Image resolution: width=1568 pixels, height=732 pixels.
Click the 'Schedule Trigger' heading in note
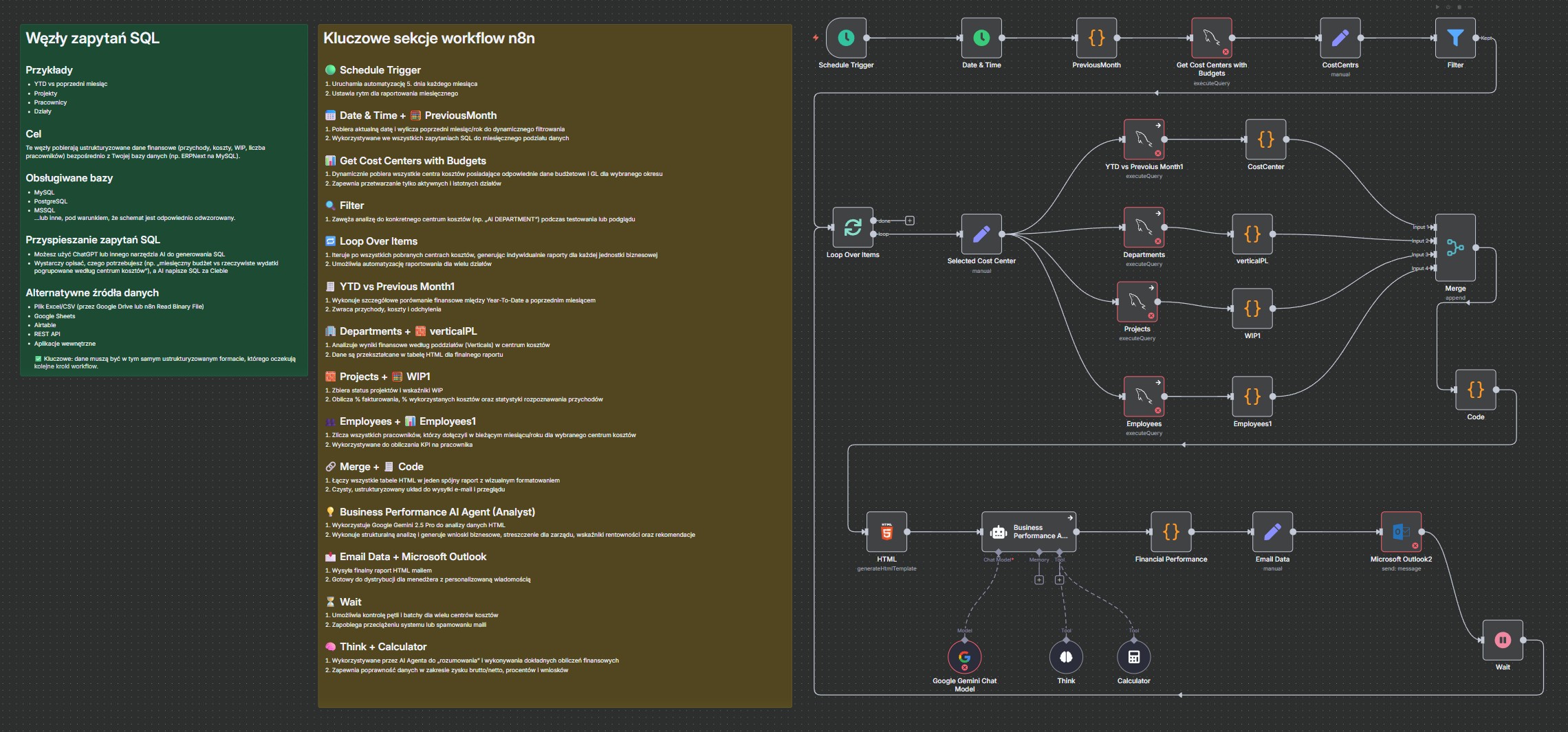(380, 70)
